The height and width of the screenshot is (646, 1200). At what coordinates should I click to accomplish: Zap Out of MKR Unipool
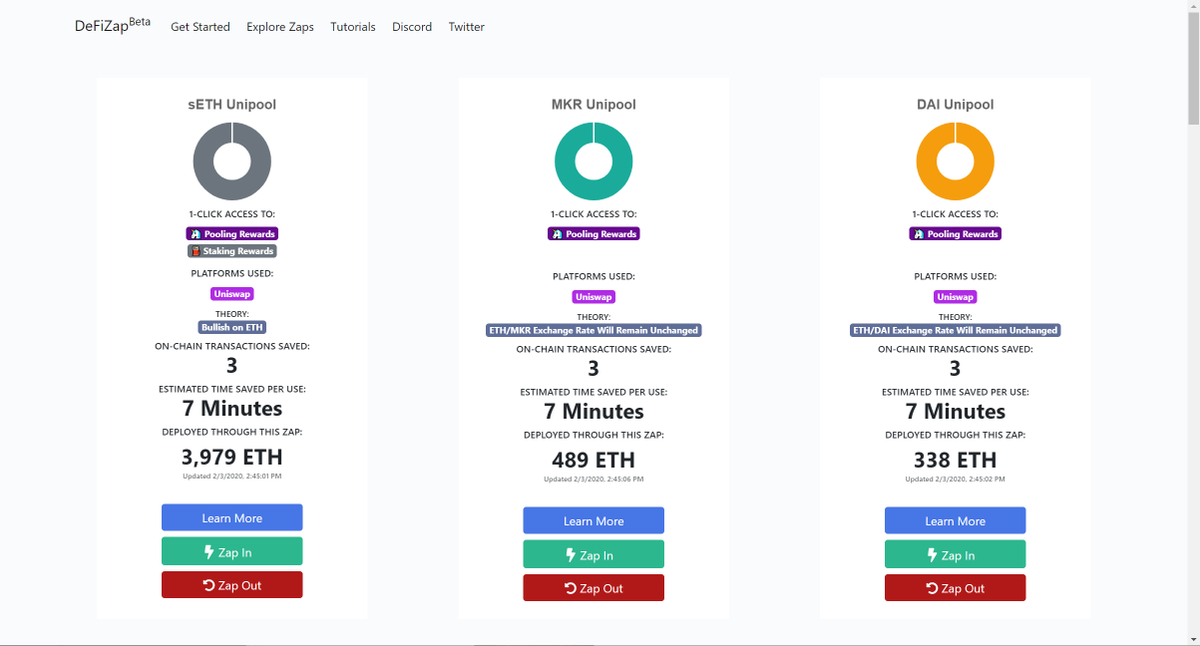point(594,588)
